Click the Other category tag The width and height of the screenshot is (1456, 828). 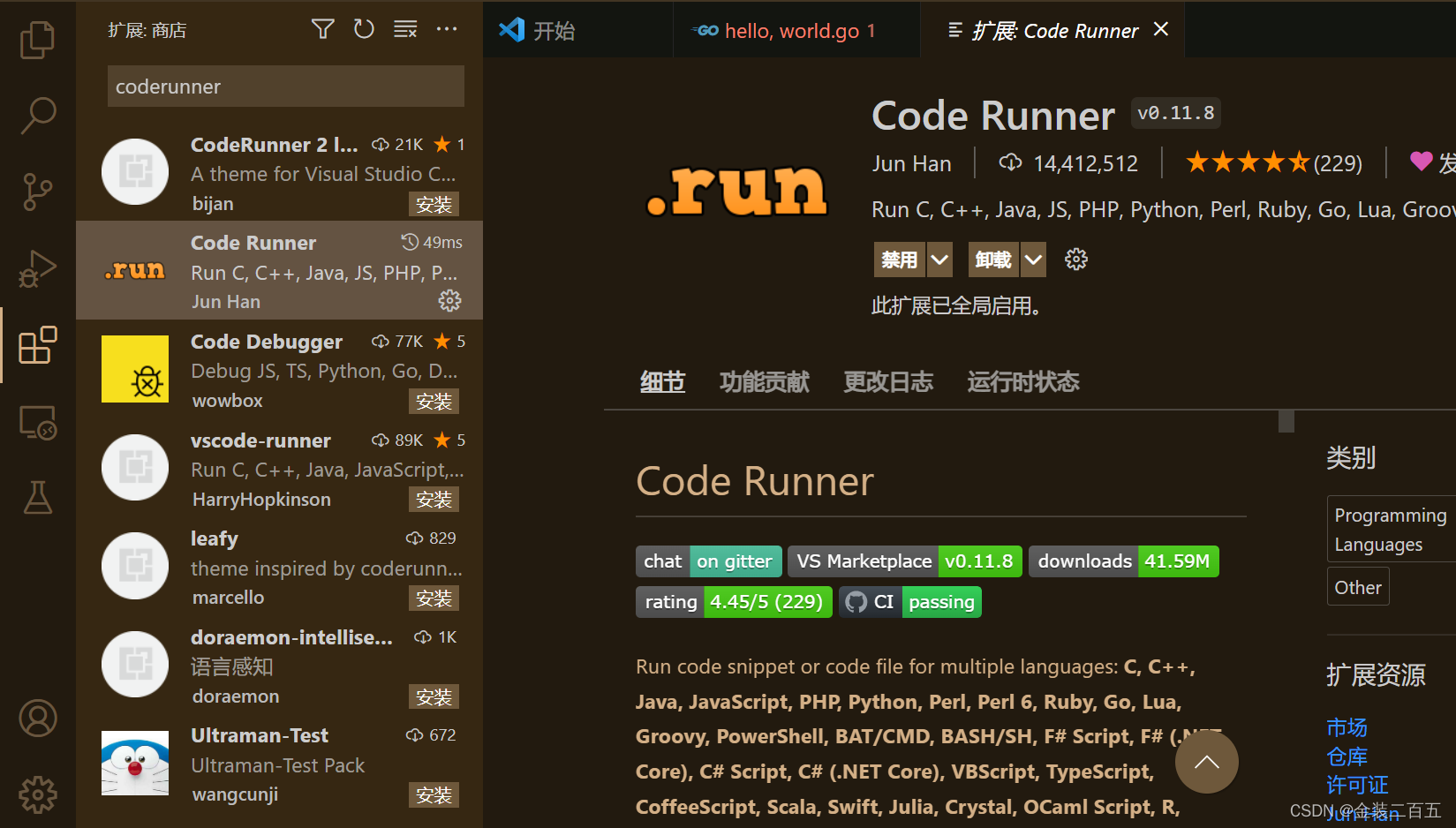pos(1358,587)
